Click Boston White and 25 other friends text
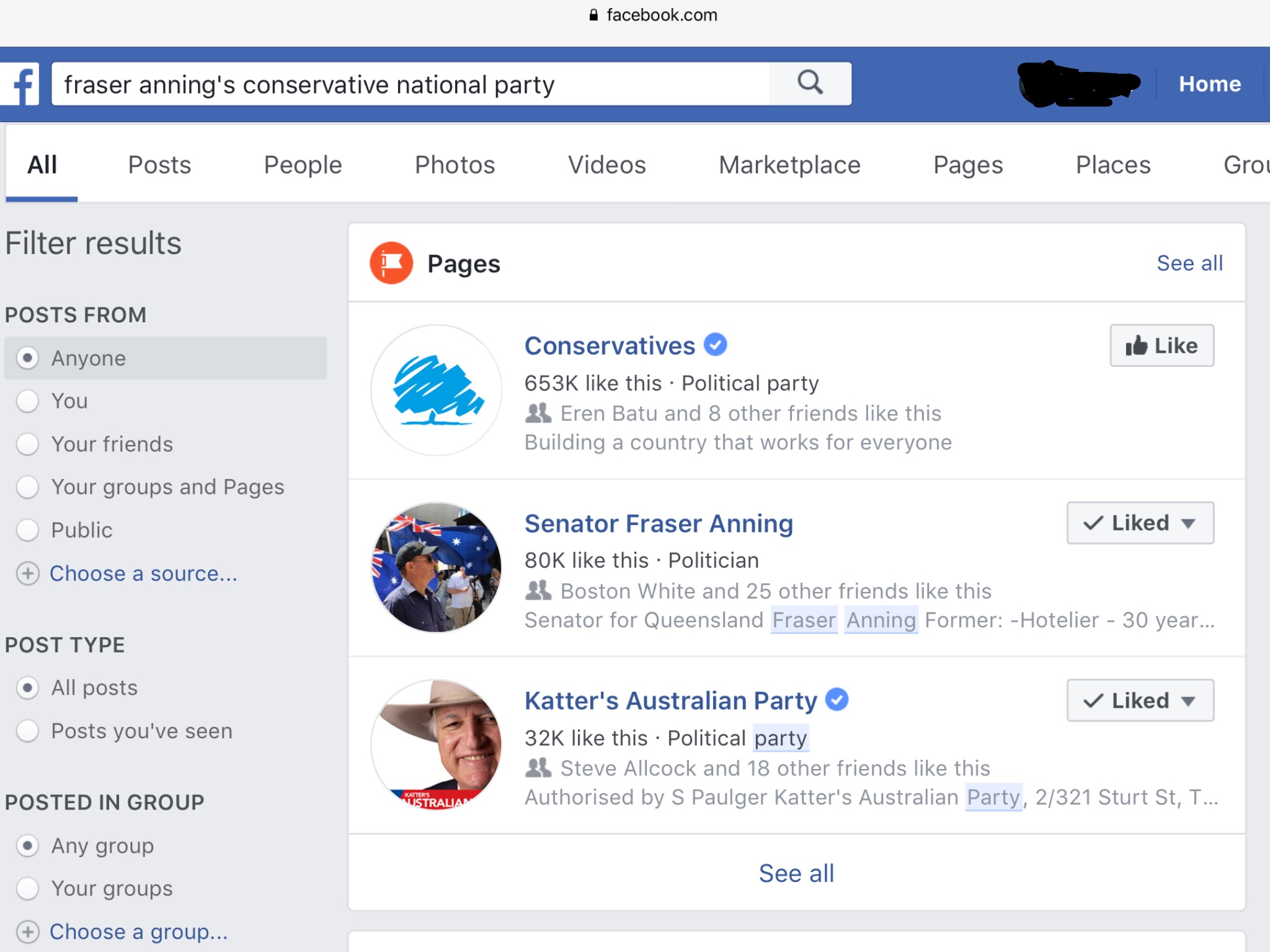 [x=776, y=591]
